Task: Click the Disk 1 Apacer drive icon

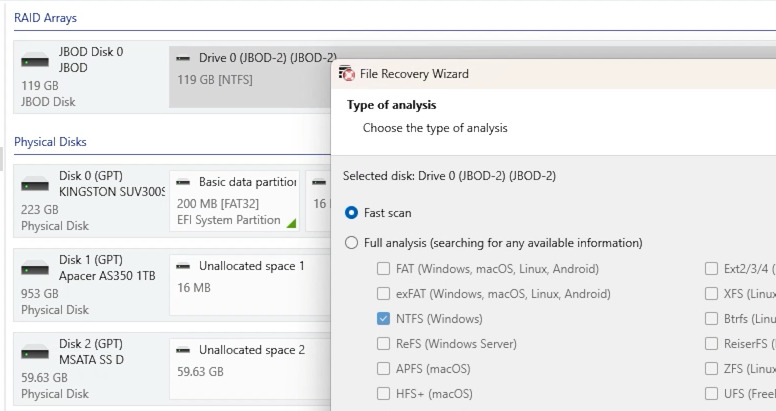Action: [35, 269]
